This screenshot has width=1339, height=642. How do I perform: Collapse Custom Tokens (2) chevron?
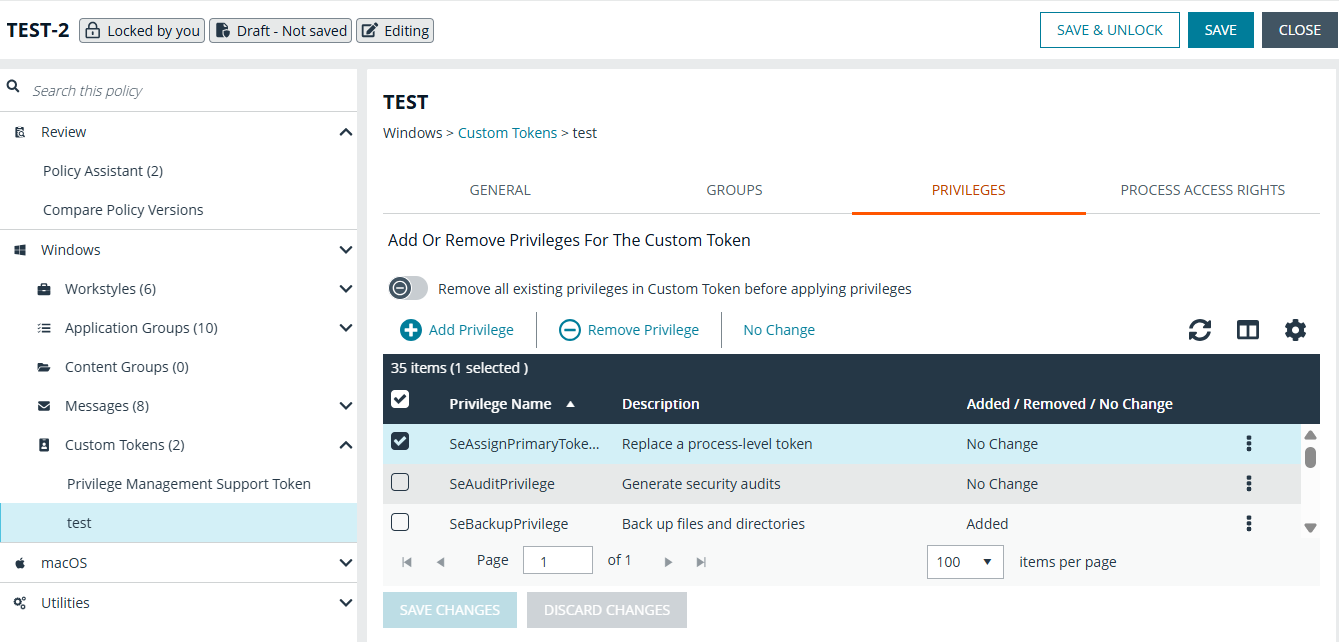pos(346,445)
